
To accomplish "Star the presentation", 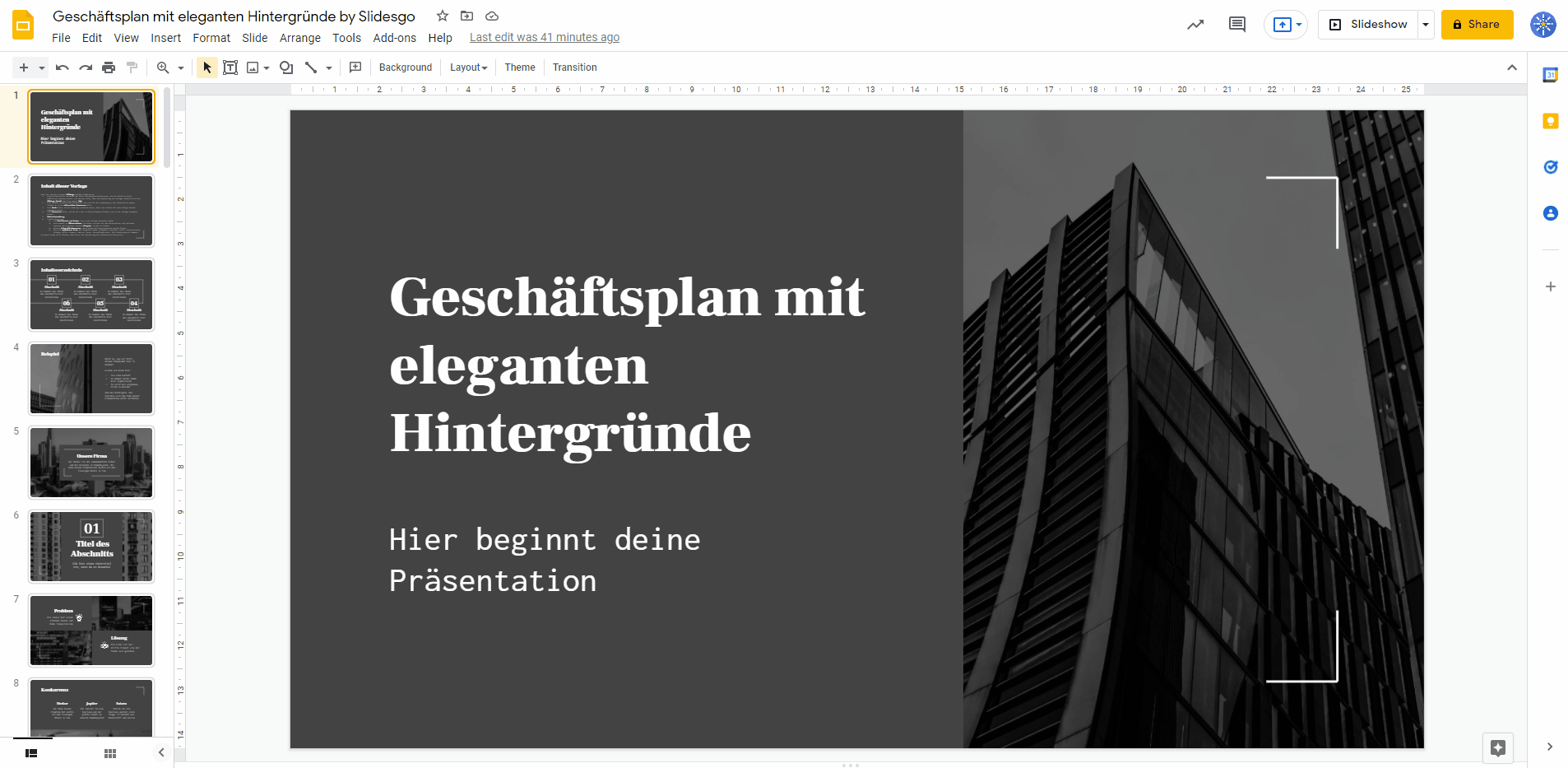I will 442,16.
